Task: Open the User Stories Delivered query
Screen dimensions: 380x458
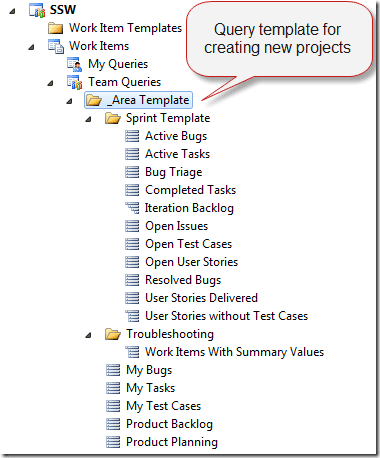Action: coord(201,298)
